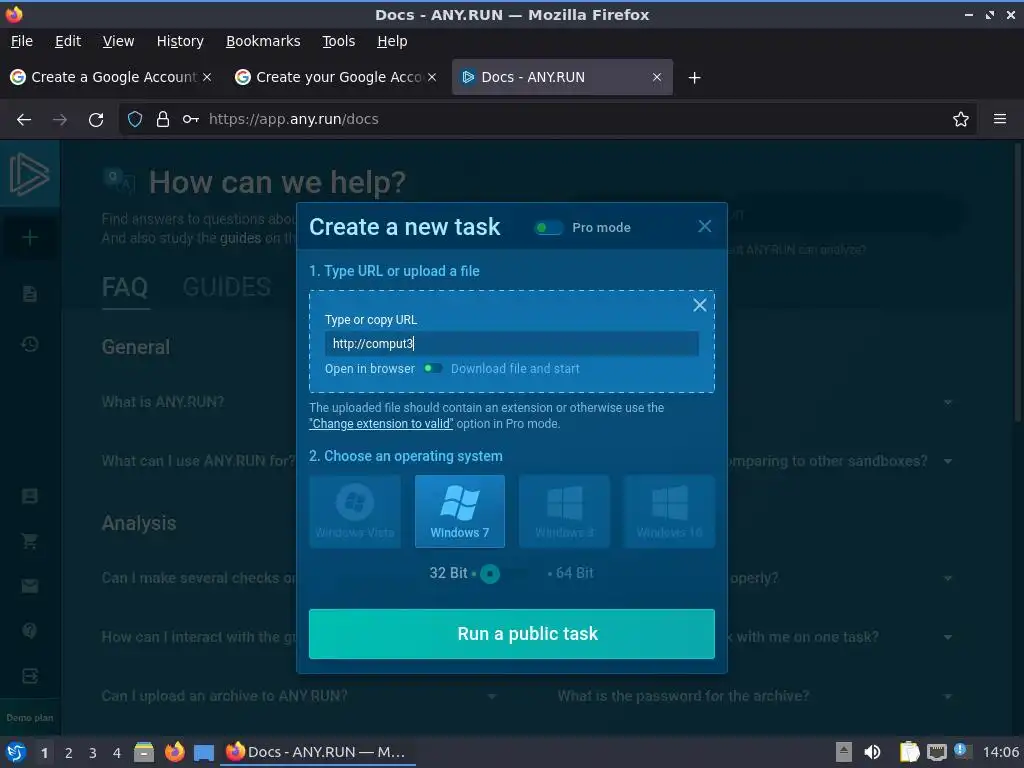The width and height of the screenshot is (1024, 768).
Task: Select the Docs - ANY.RUN tab
Action: tap(562, 77)
